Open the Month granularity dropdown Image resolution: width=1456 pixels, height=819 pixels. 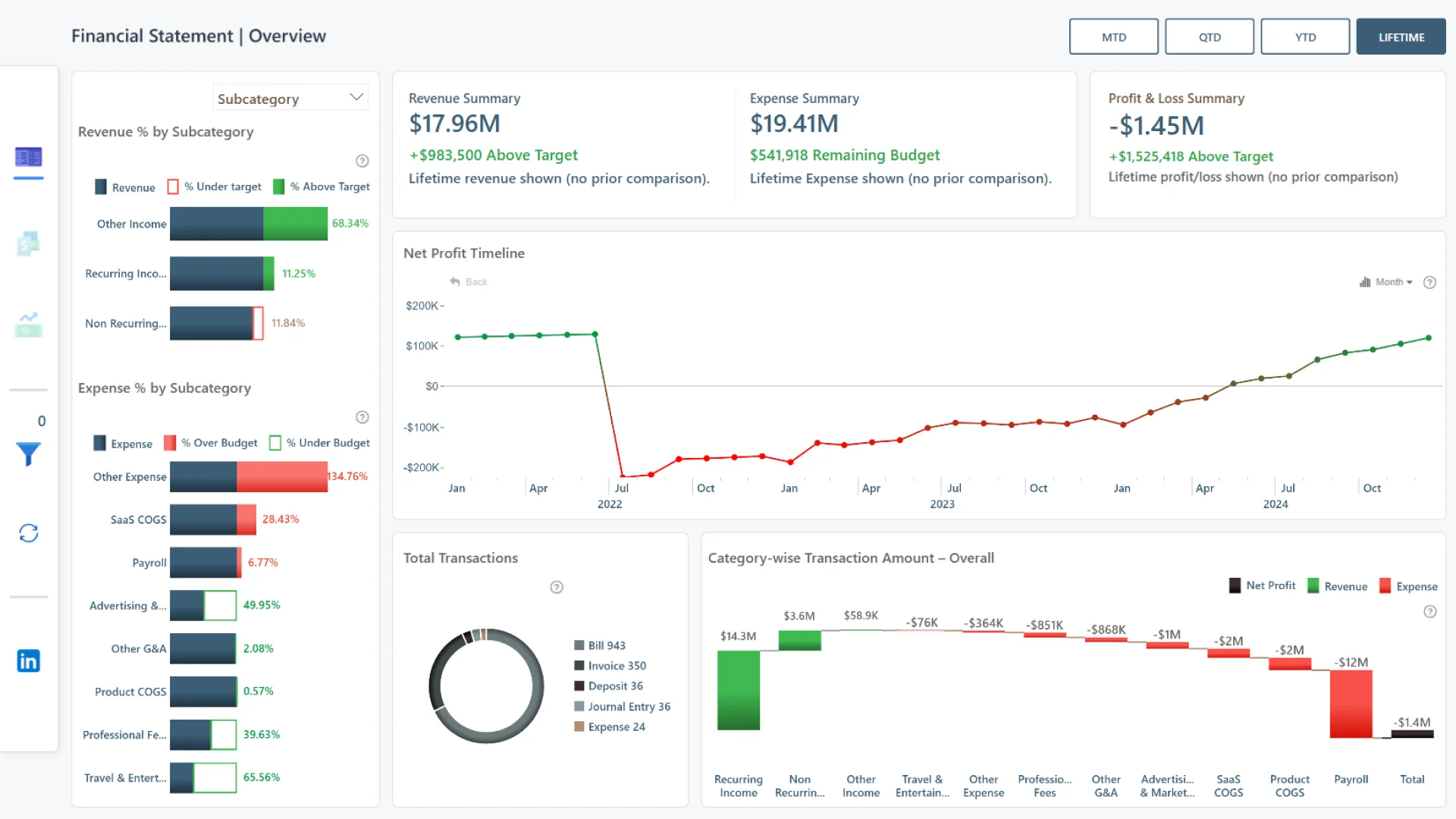(1387, 282)
